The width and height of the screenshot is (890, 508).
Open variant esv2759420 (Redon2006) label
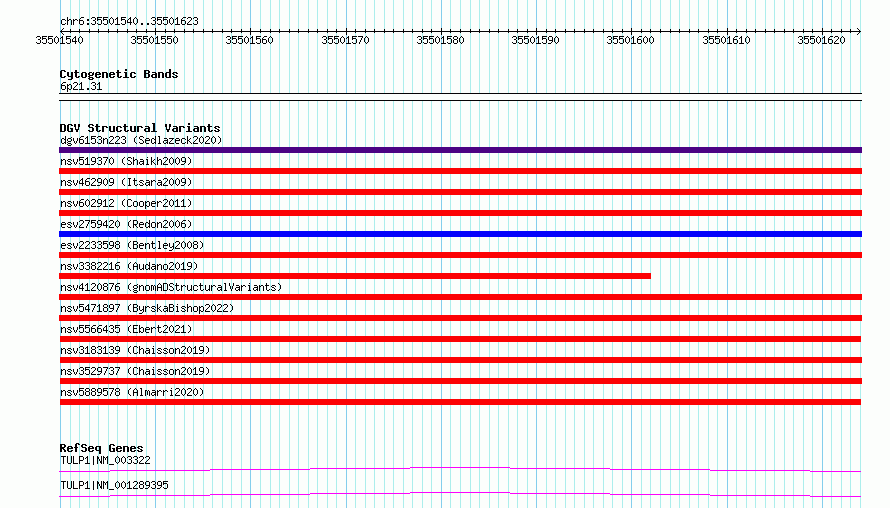[x=126, y=224]
